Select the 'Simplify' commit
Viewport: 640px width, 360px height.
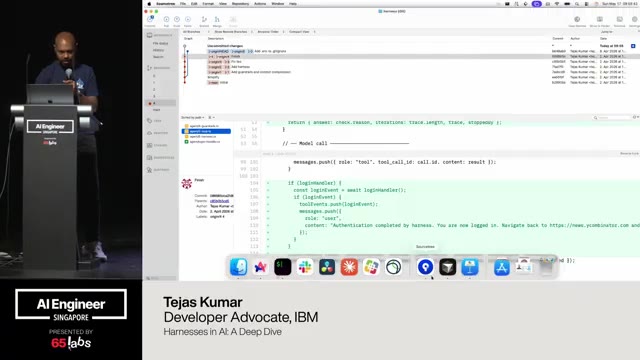coord(408,77)
